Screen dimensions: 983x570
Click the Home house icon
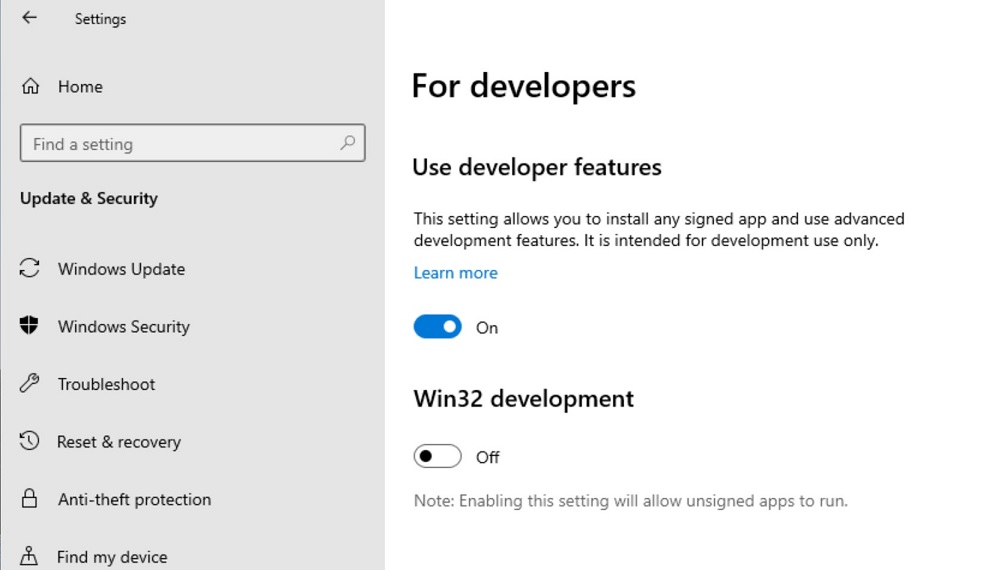click(30, 87)
